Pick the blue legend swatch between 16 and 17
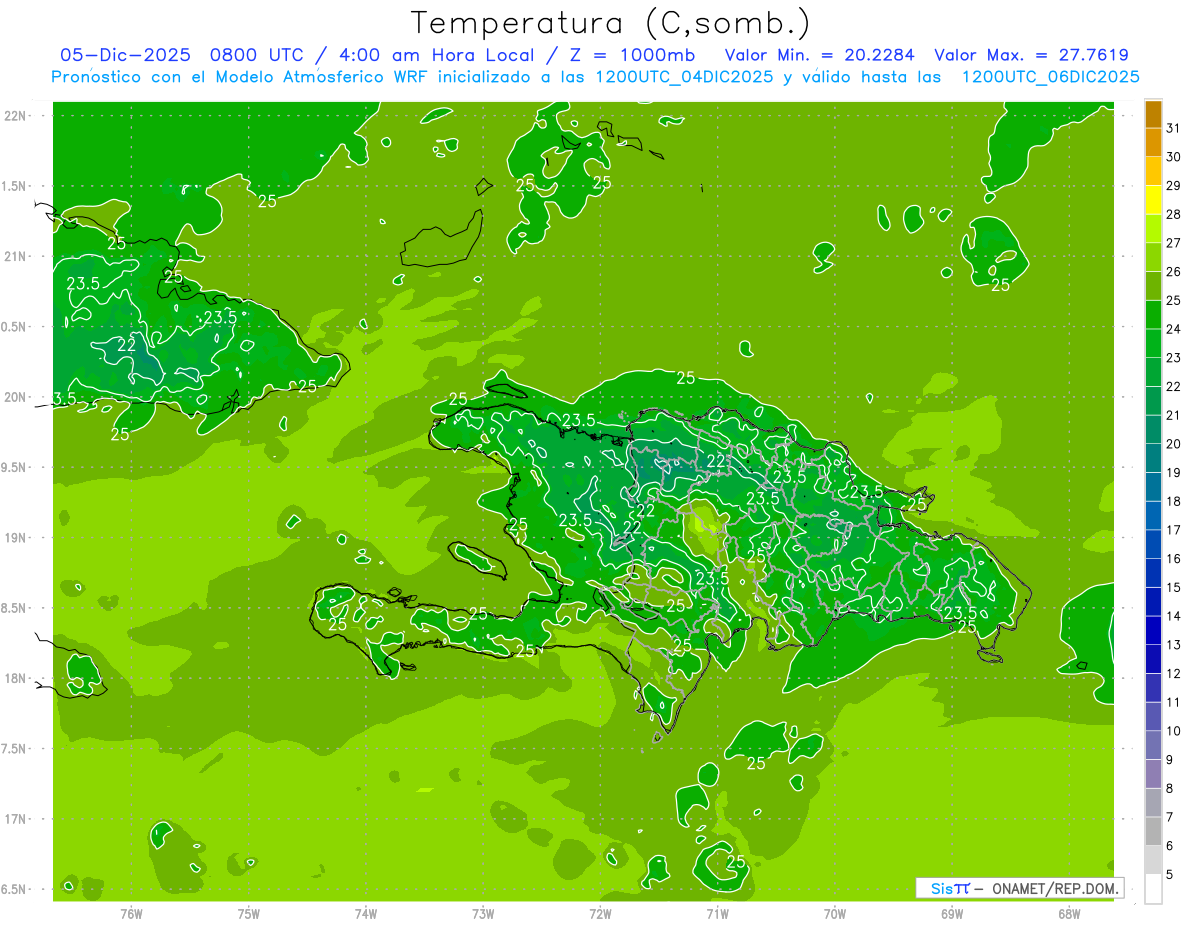This screenshot has height=927, width=1200. pos(1153,544)
